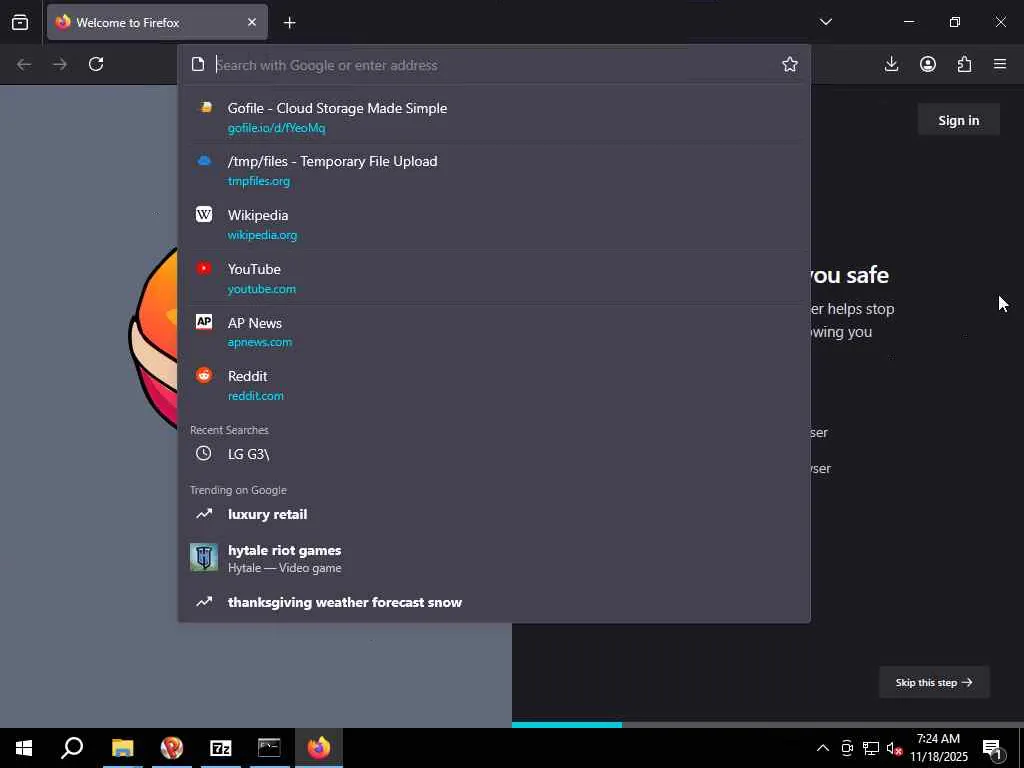Open the recent browsing (Firefox View) icon
Screen dimensions: 1024x768
coord(20,22)
